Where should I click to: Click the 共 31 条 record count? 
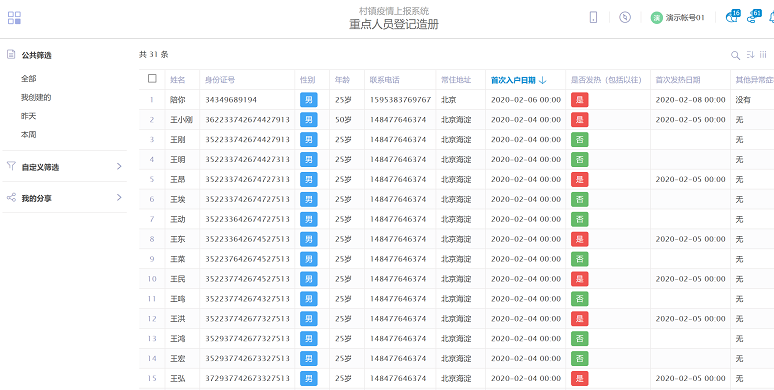[x=154, y=54]
